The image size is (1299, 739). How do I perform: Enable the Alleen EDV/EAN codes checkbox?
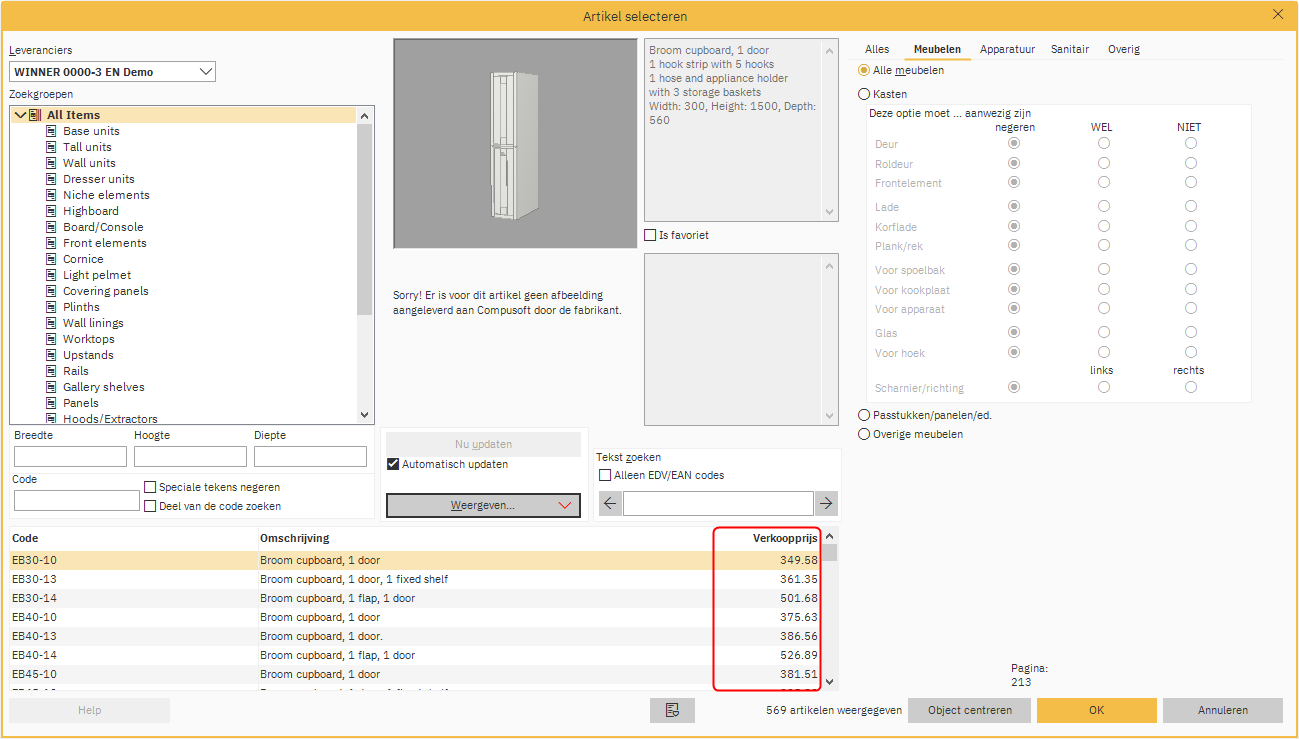[605, 475]
